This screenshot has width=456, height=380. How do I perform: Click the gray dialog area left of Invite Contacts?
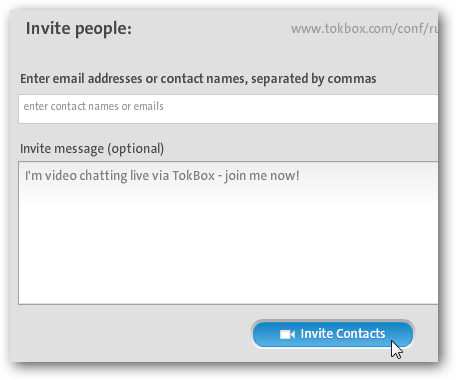(133, 334)
